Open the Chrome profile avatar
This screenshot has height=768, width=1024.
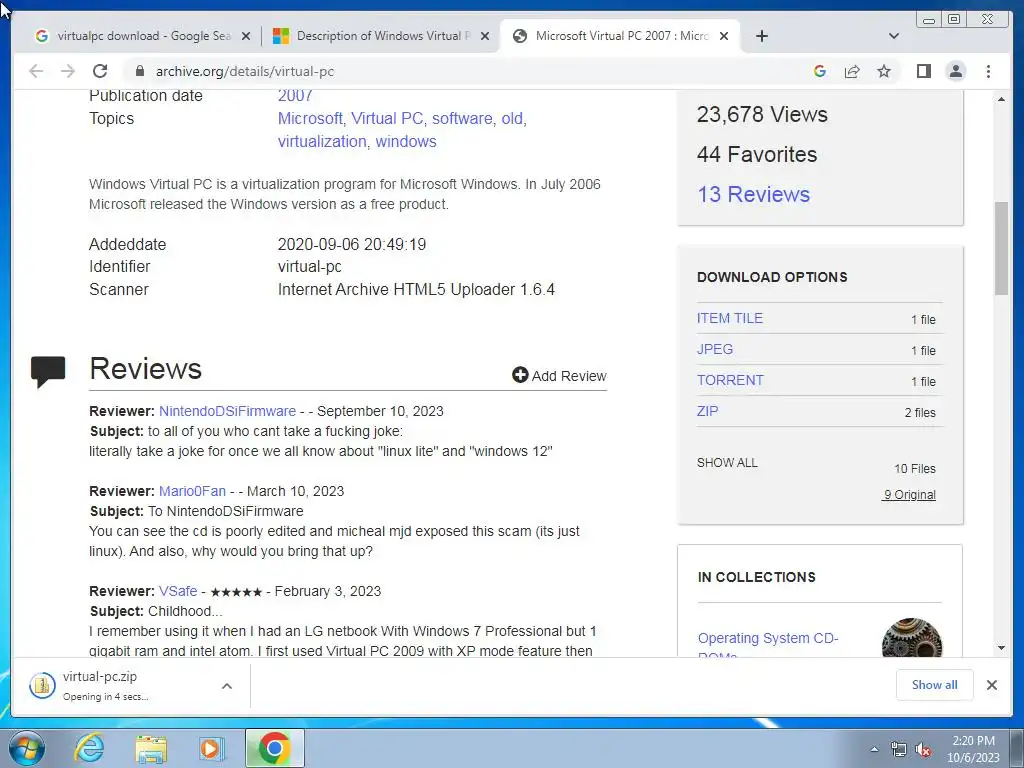click(955, 71)
